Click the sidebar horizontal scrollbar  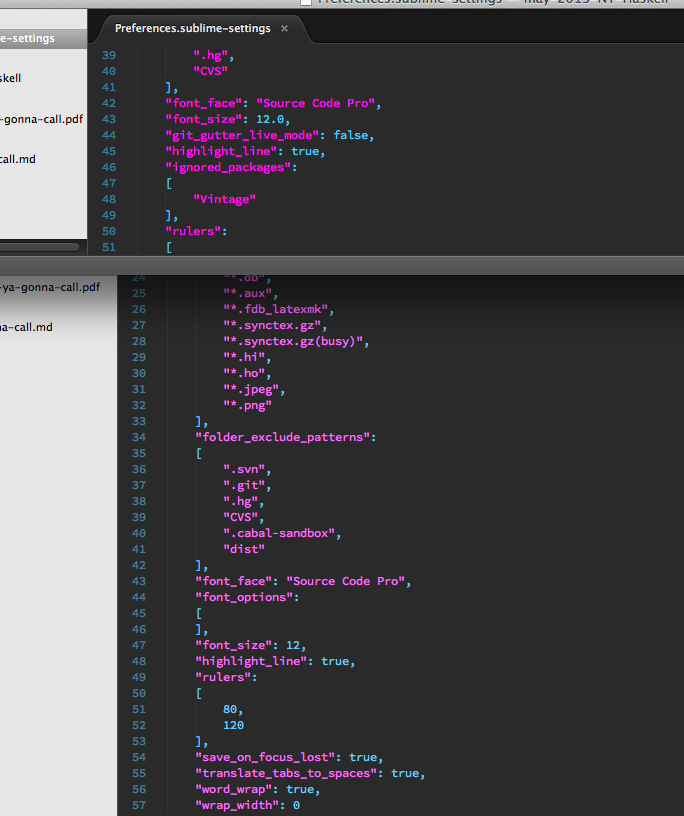(x=38, y=246)
